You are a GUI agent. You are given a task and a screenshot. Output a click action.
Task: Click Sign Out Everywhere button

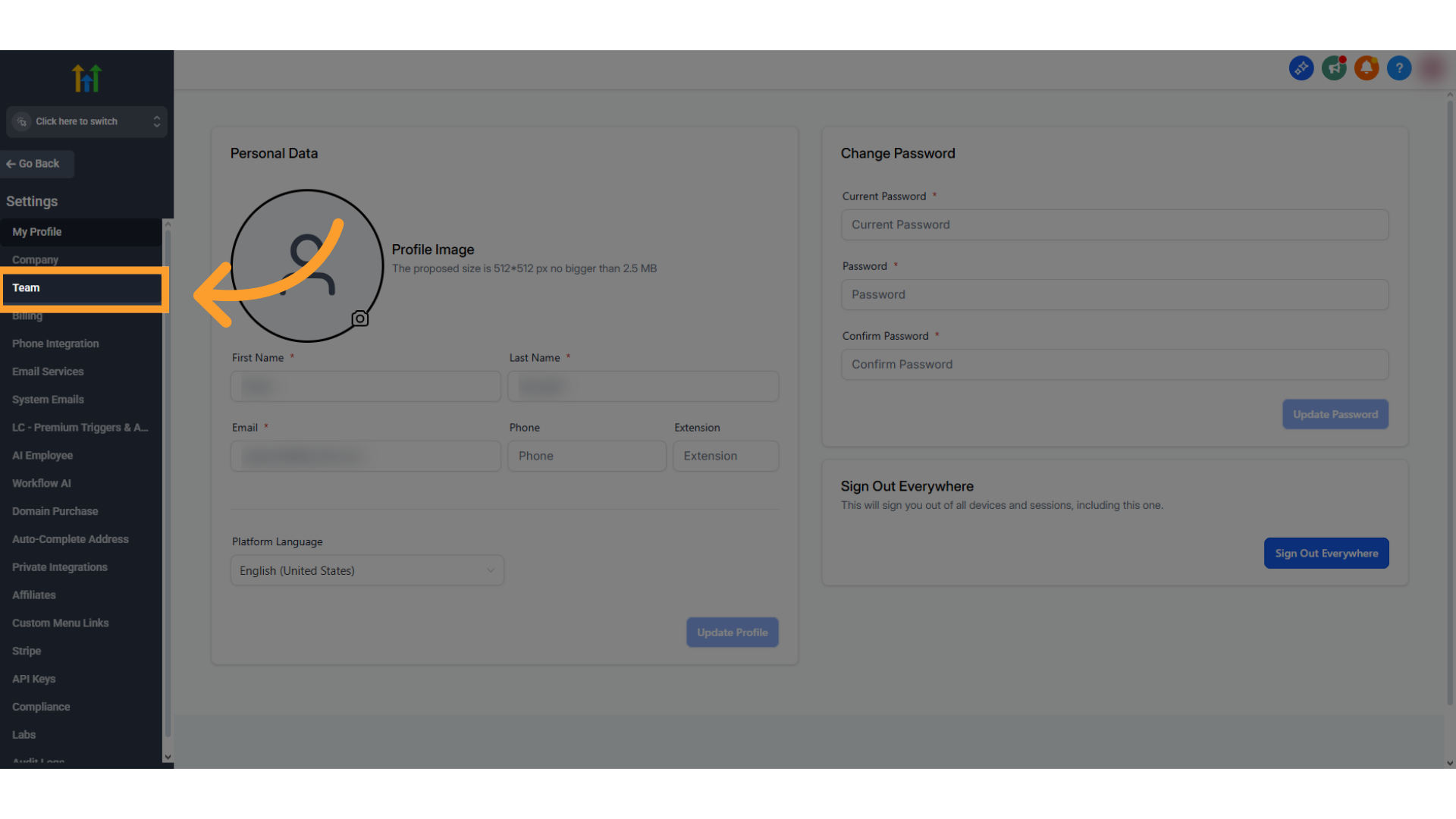pyautogui.click(x=1326, y=553)
